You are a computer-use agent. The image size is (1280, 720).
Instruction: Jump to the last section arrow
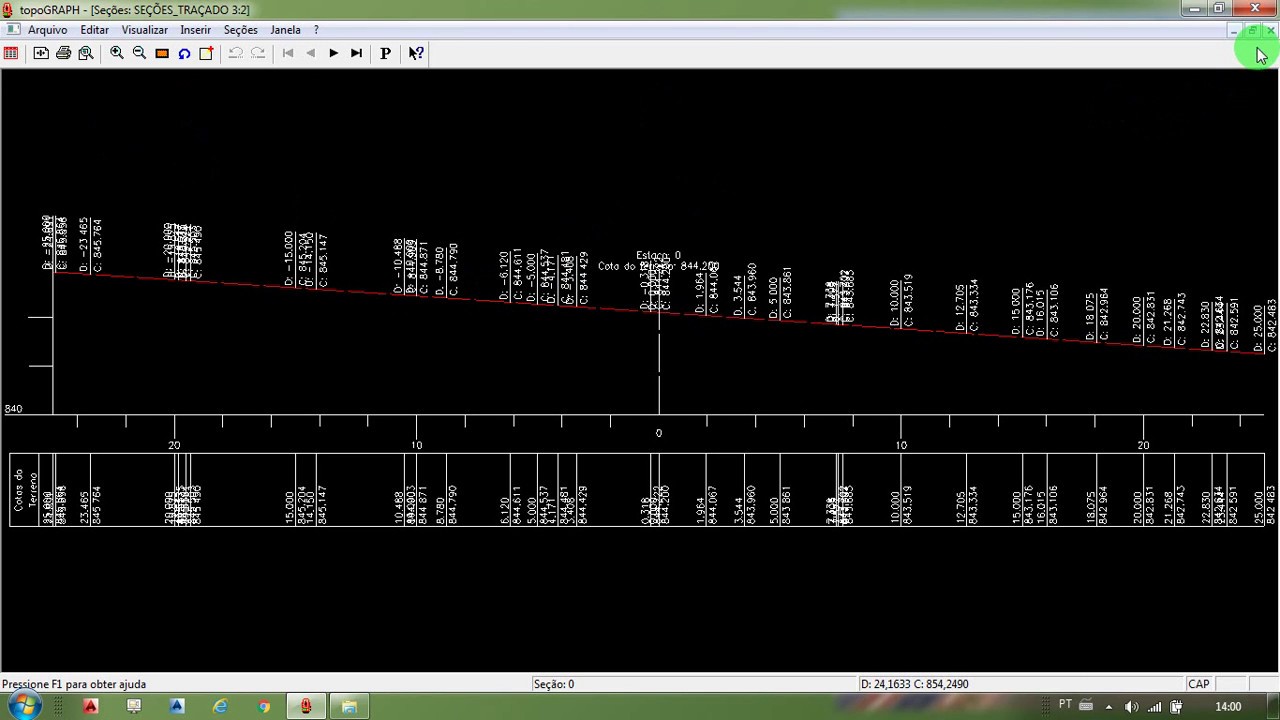pyautogui.click(x=356, y=53)
